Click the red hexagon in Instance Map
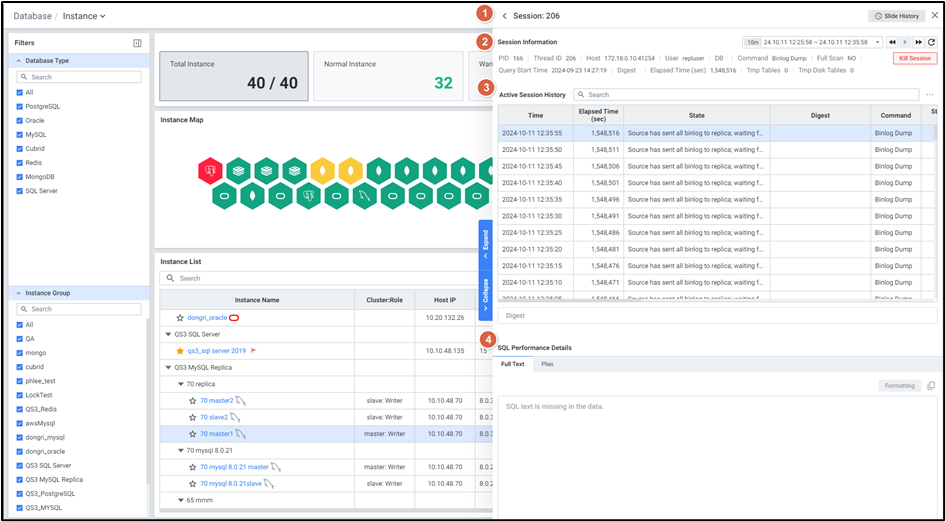This screenshot has height=522, width=946. [x=210, y=171]
